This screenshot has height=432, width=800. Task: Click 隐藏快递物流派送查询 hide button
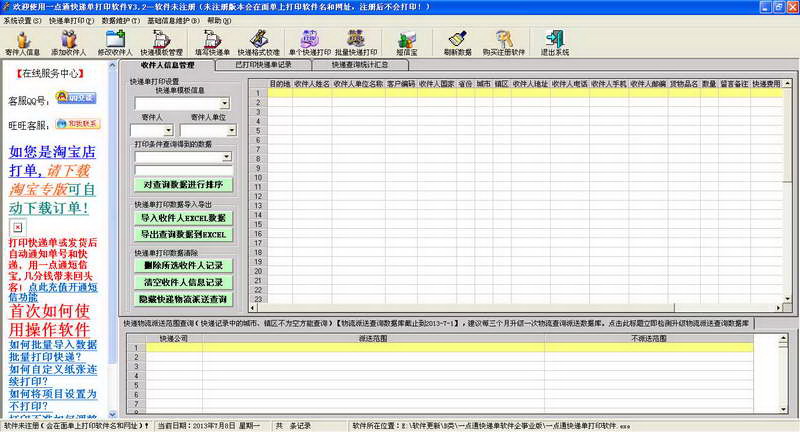(183, 299)
